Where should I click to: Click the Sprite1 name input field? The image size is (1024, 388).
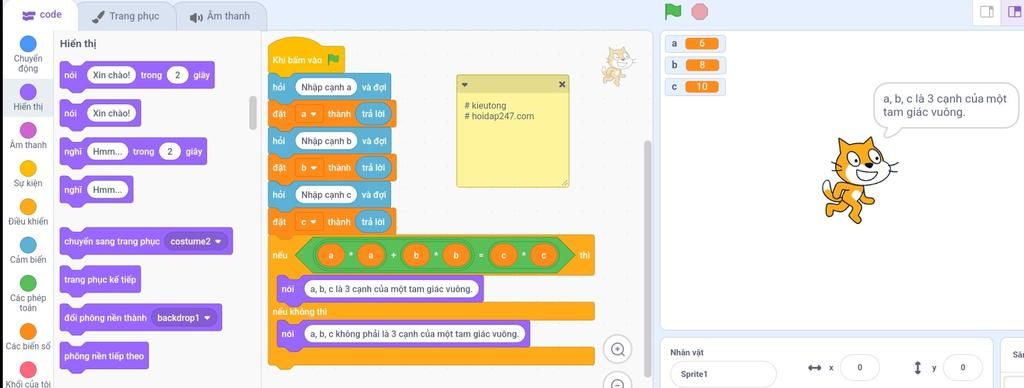point(723,374)
